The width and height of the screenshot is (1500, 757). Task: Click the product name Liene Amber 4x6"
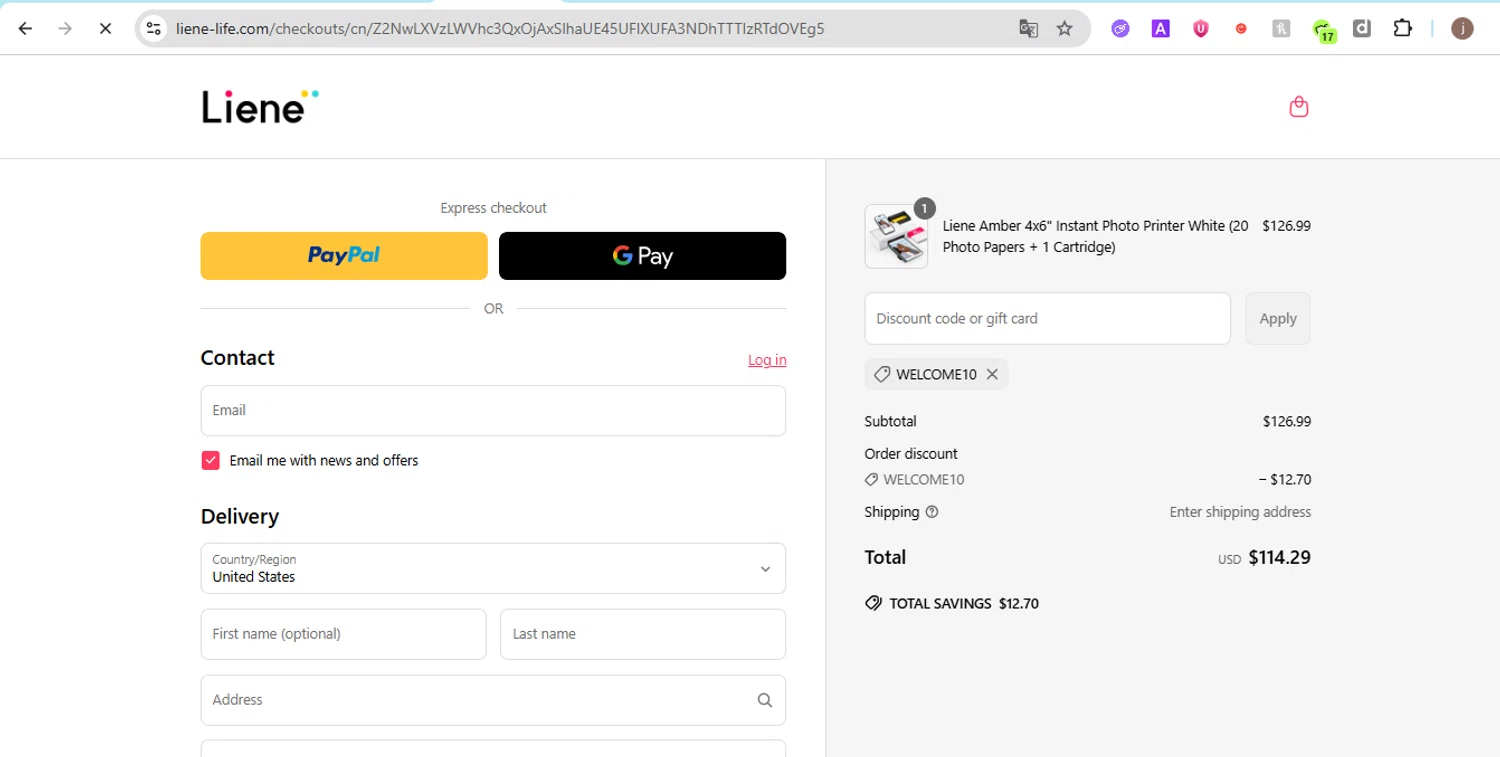coord(1095,236)
